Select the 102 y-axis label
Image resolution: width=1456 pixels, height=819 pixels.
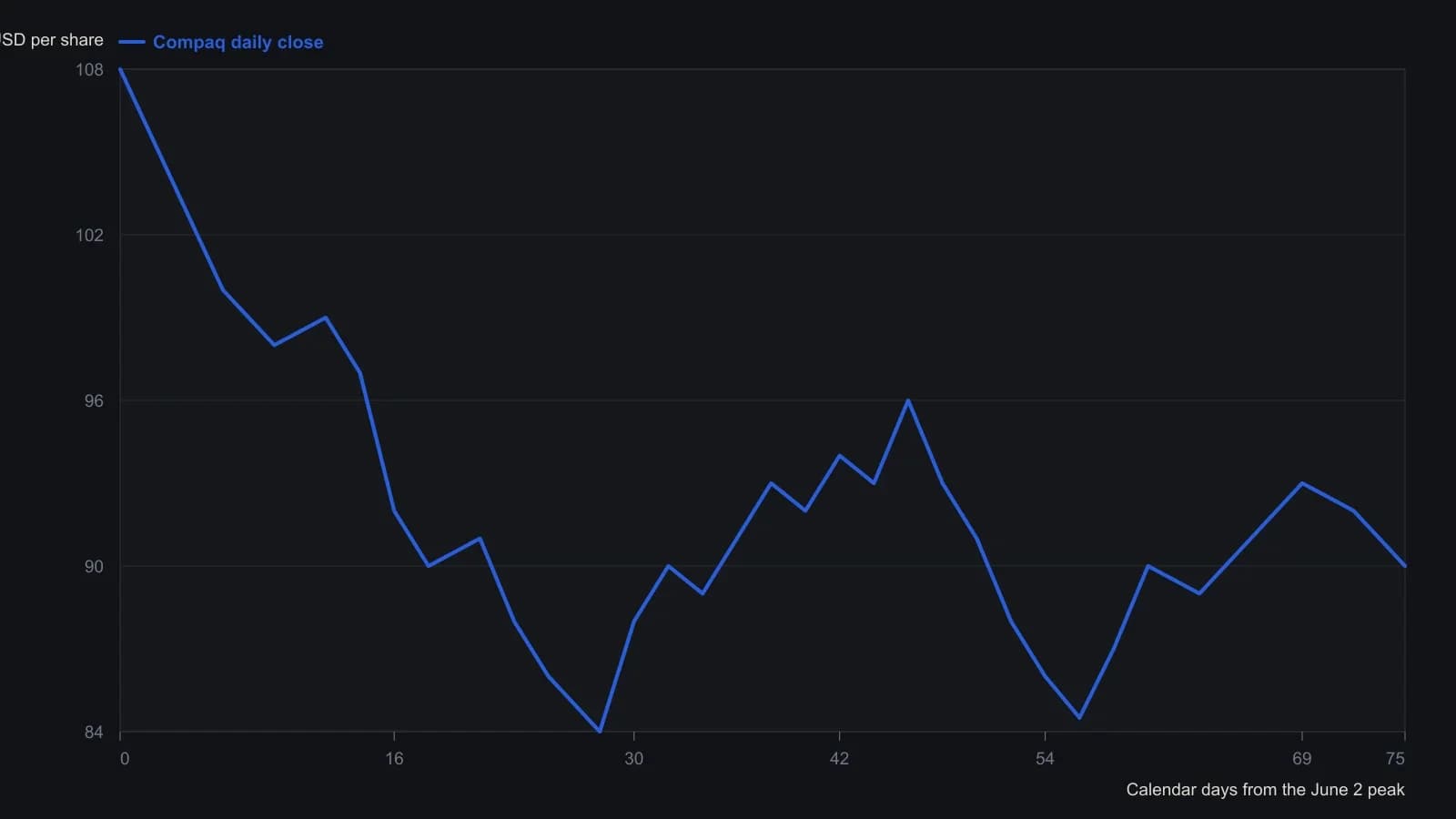click(x=89, y=236)
